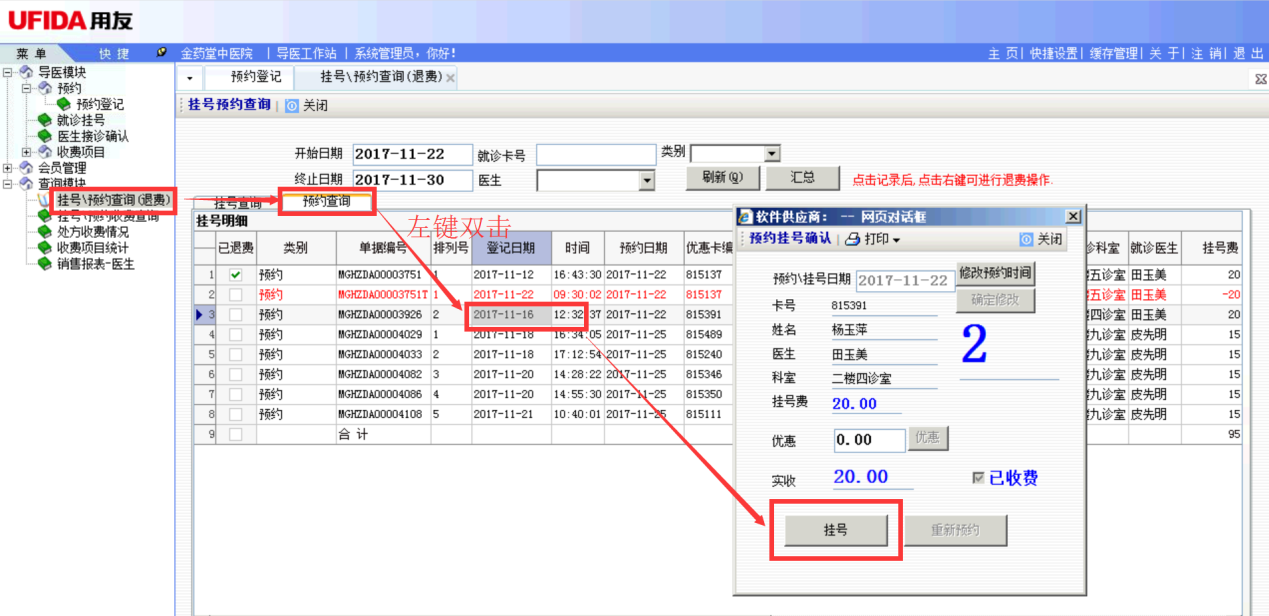This screenshot has height=616, width=1269.
Task: Click green book icon beside 处方收费情况
Action: 45,232
